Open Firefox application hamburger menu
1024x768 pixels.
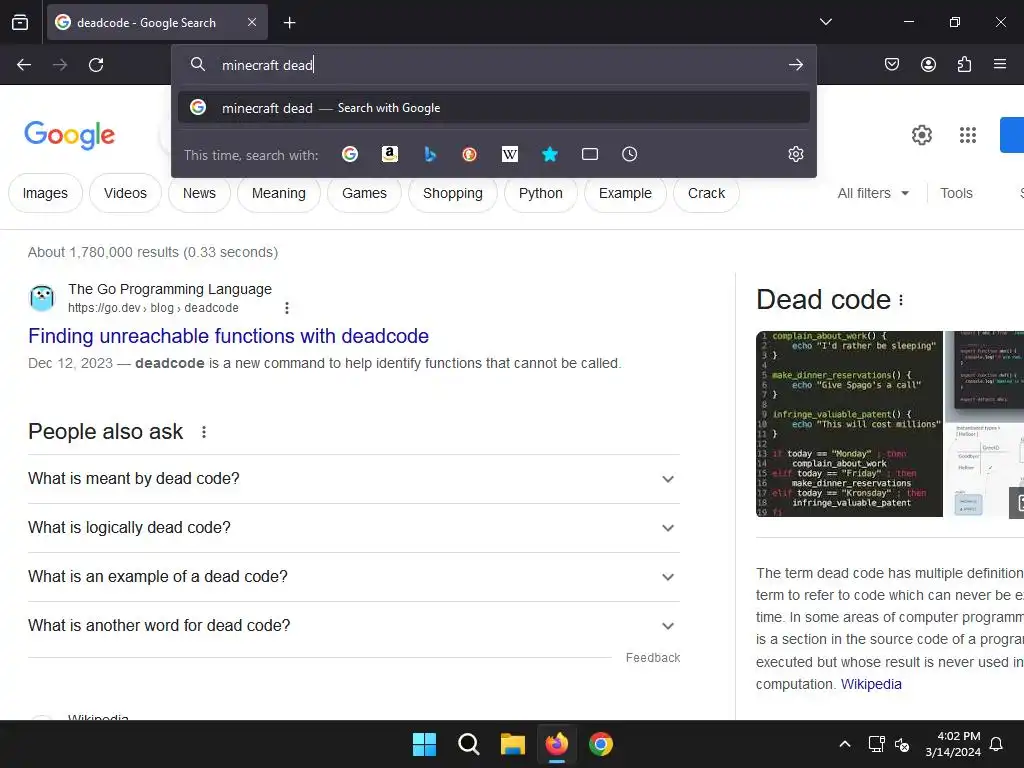pos(1000,64)
